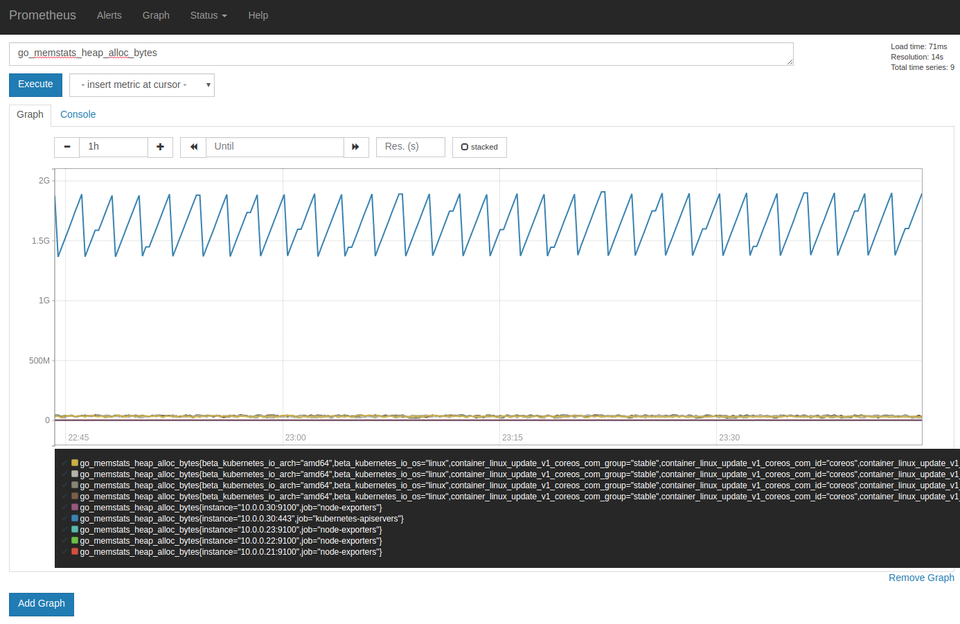This screenshot has width=960, height=624.
Task: Enable the stacked graph option
Action: pyautogui.click(x=479, y=147)
